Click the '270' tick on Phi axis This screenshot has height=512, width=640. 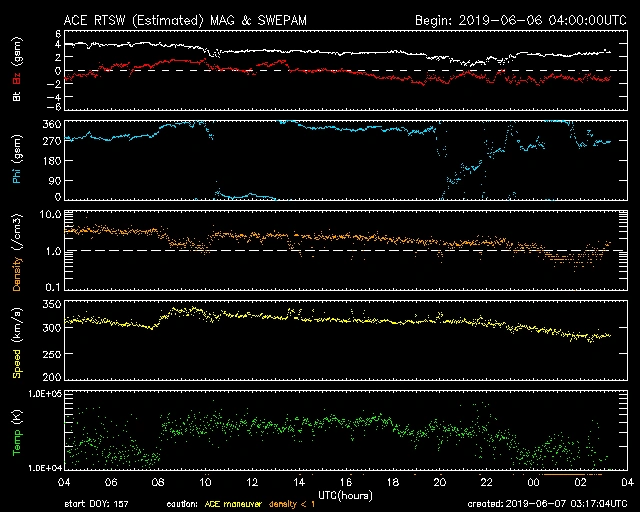coord(52,141)
